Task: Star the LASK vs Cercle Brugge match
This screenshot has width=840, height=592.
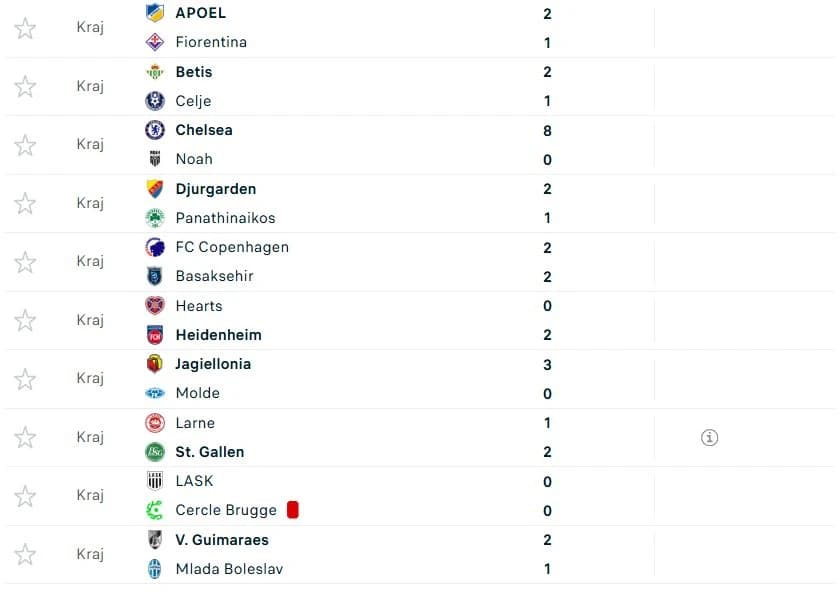Action: point(25,496)
